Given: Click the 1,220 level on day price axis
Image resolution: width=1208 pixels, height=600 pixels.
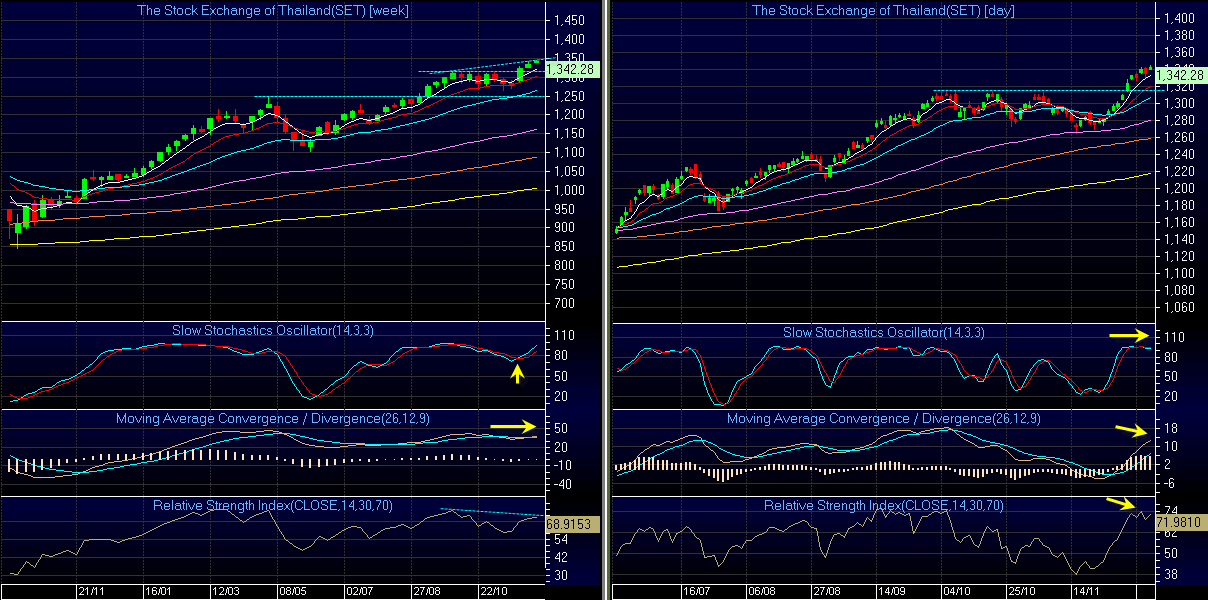Looking at the screenshot, I should (1179, 171).
